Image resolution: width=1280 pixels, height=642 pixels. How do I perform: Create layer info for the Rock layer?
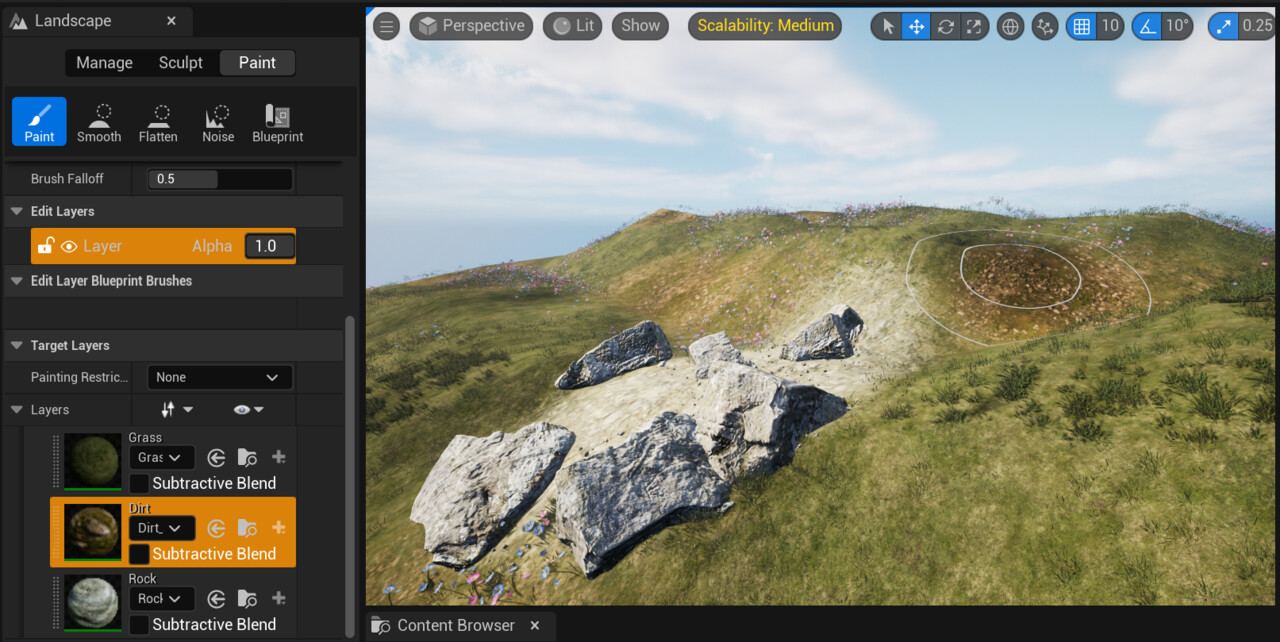279,598
